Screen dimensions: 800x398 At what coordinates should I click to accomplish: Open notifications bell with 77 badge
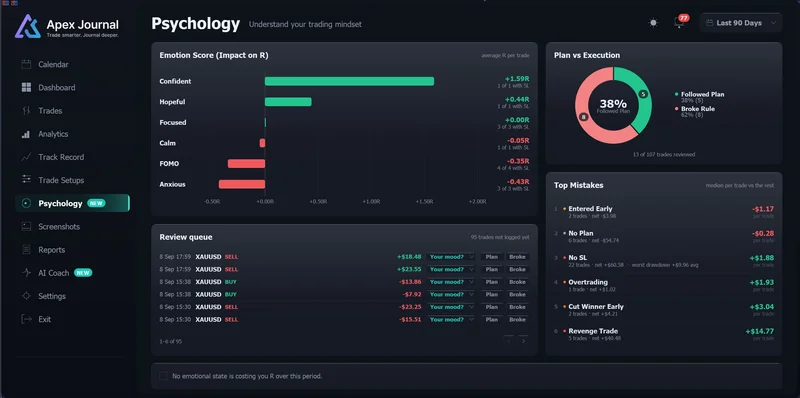point(679,23)
